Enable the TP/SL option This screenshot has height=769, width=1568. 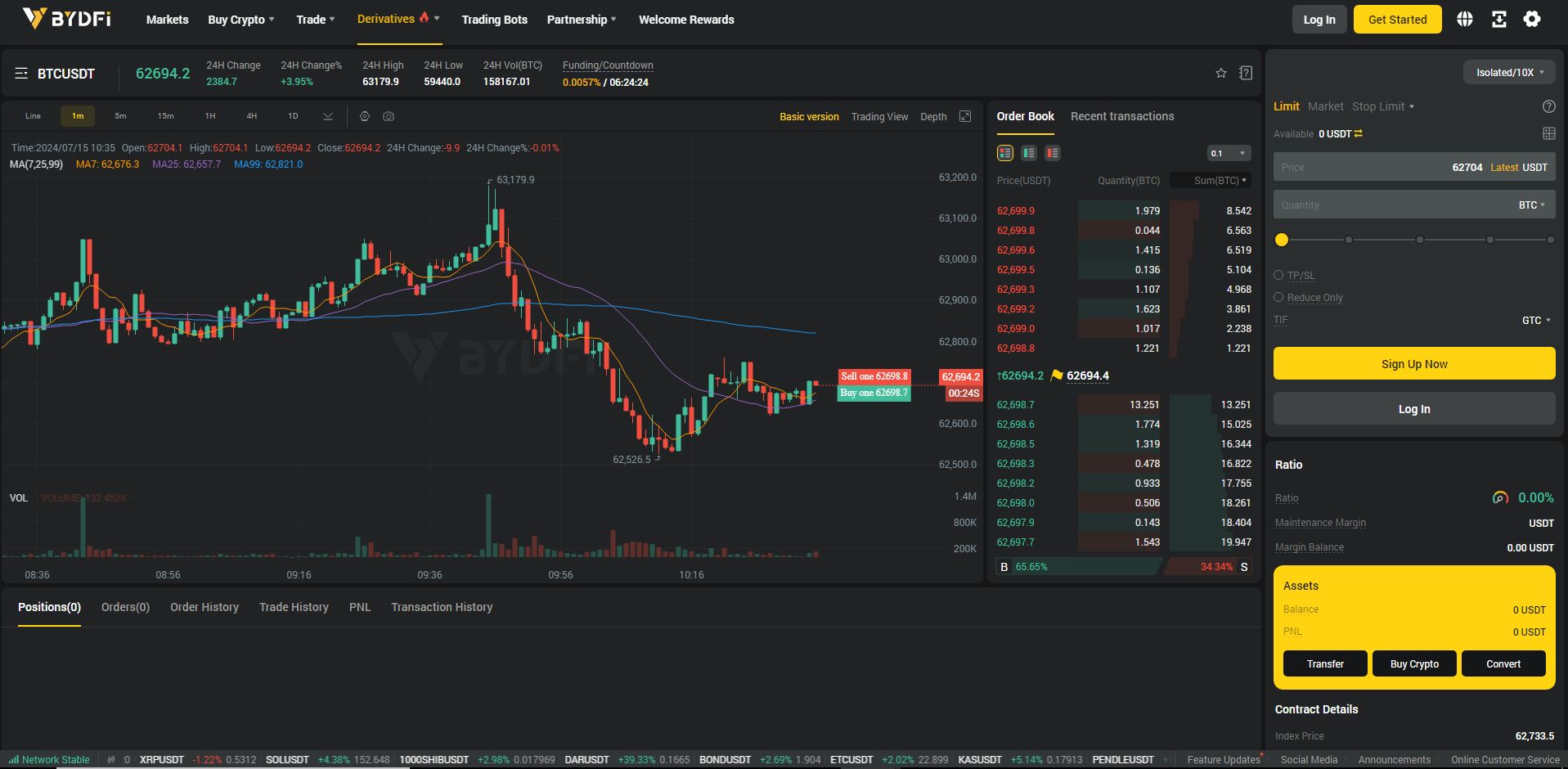(1278, 275)
